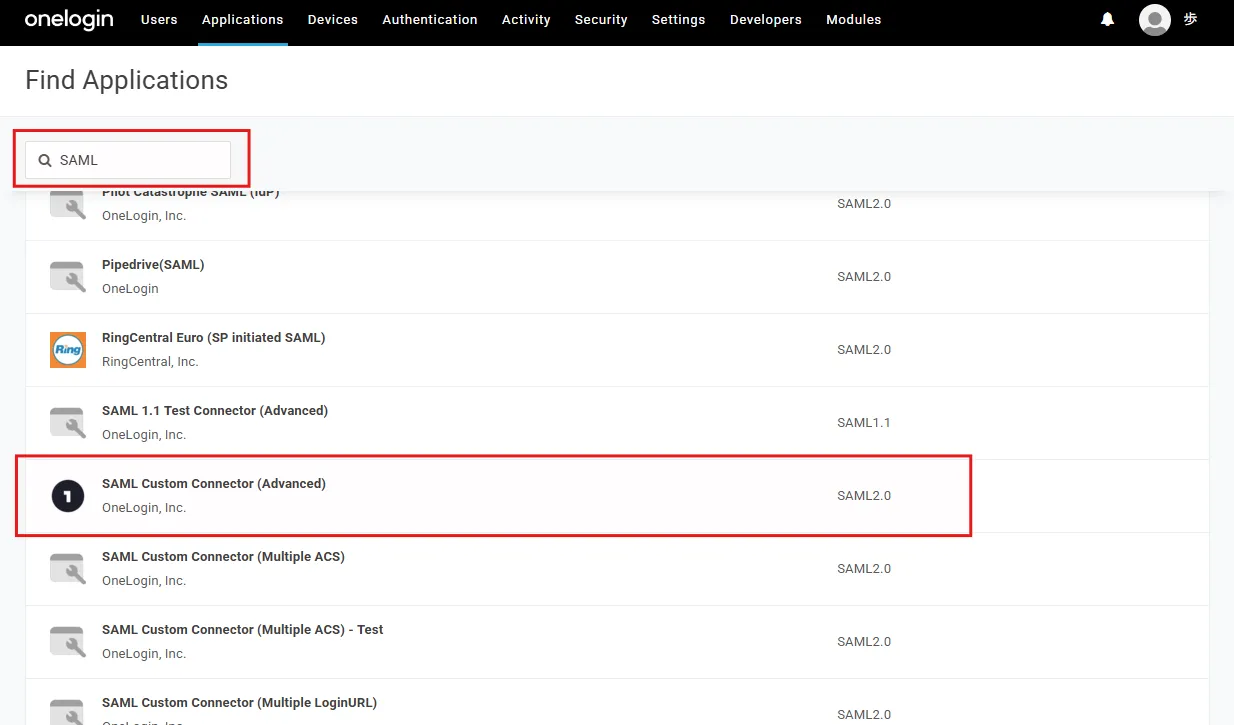Open the user avatar menu
Screen dimensions: 1234x725
point(1155,20)
